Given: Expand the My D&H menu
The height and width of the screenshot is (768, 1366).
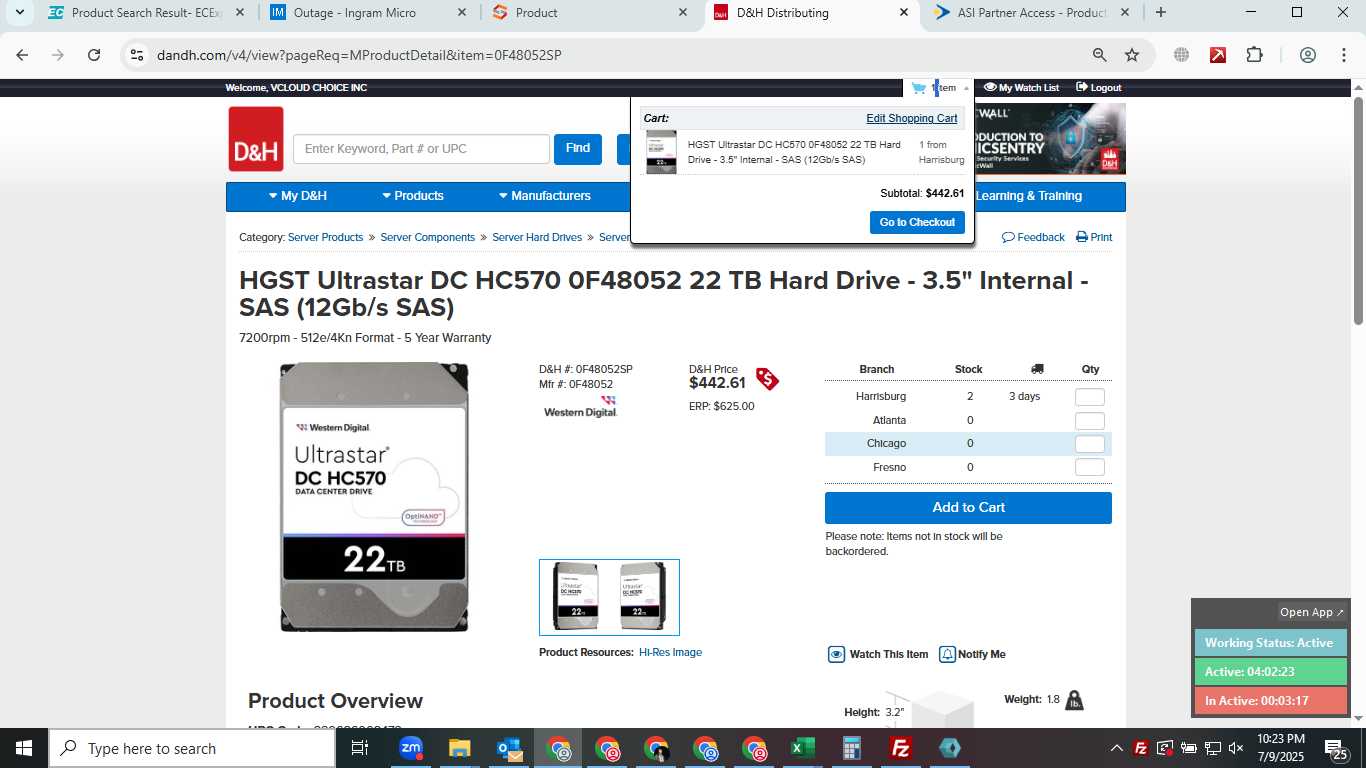Looking at the screenshot, I should tap(298, 196).
